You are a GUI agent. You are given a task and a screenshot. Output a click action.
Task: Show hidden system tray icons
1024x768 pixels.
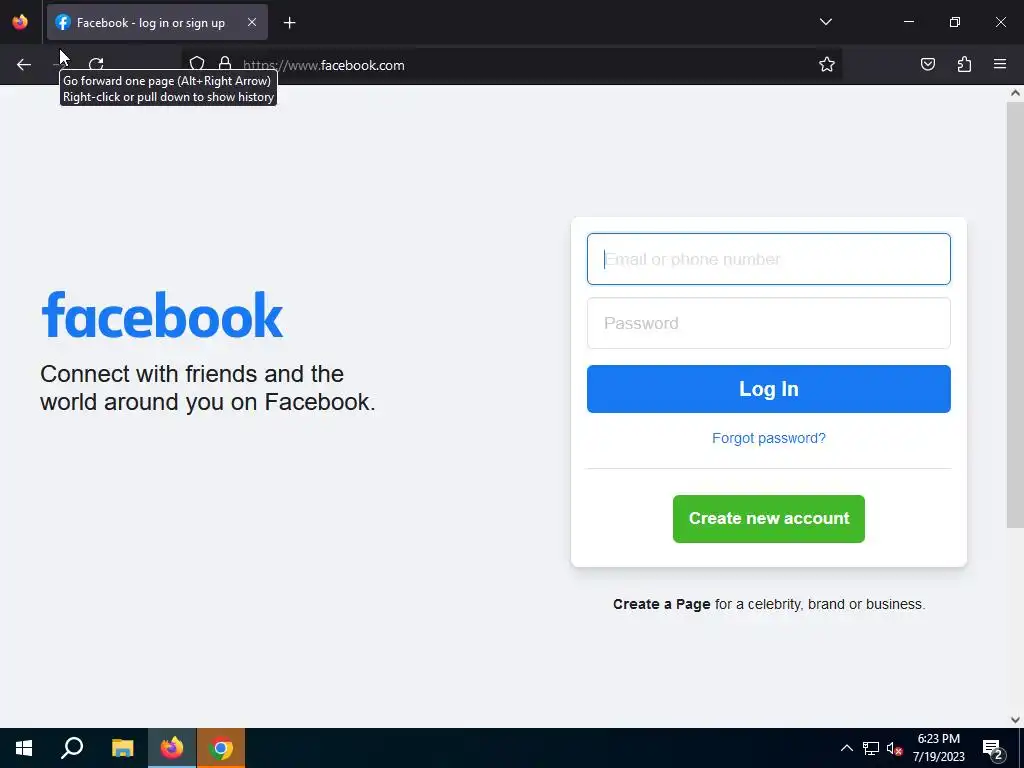pyautogui.click(x=846, y=748)
